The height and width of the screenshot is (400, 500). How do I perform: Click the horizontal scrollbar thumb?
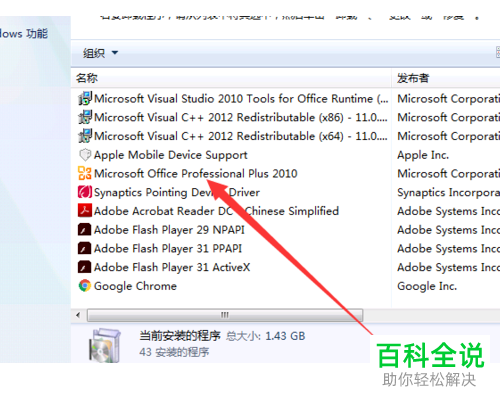[225, 315]
